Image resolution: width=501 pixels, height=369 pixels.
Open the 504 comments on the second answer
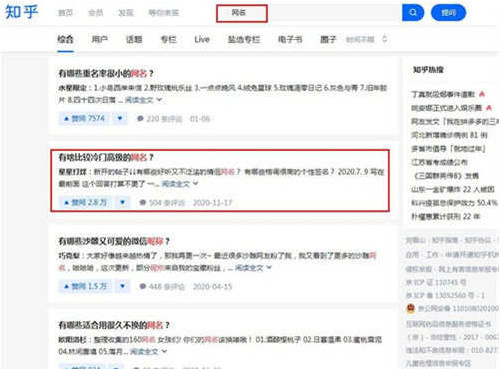tap(162, 203)
